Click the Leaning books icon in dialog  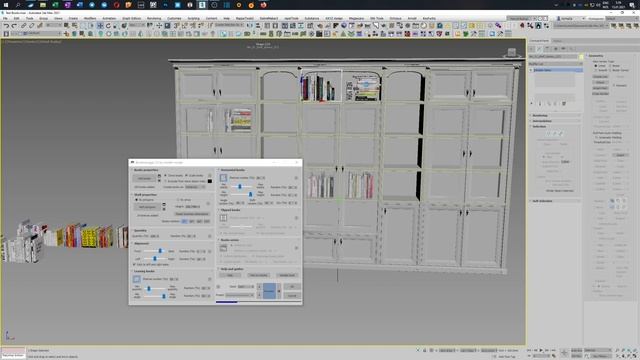tap(136, 279)
